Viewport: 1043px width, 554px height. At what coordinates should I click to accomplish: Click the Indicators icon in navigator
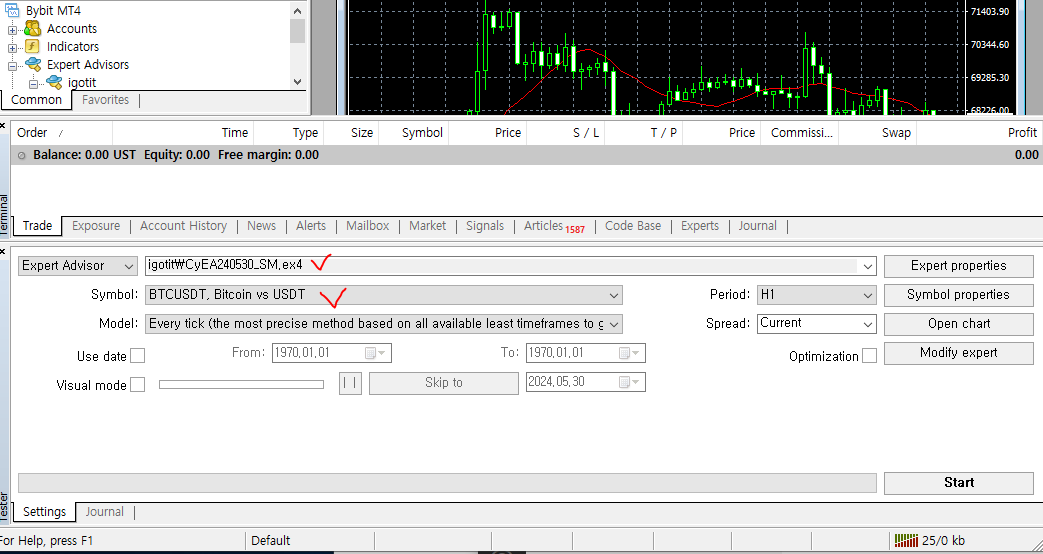point(32,47)
